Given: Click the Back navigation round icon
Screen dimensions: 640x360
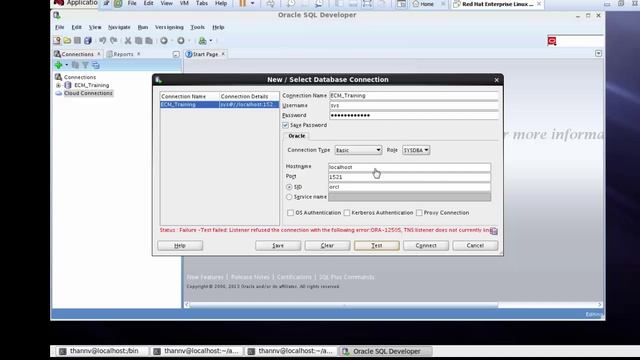Looking at the screenshot, I should [x=164, y=40].
